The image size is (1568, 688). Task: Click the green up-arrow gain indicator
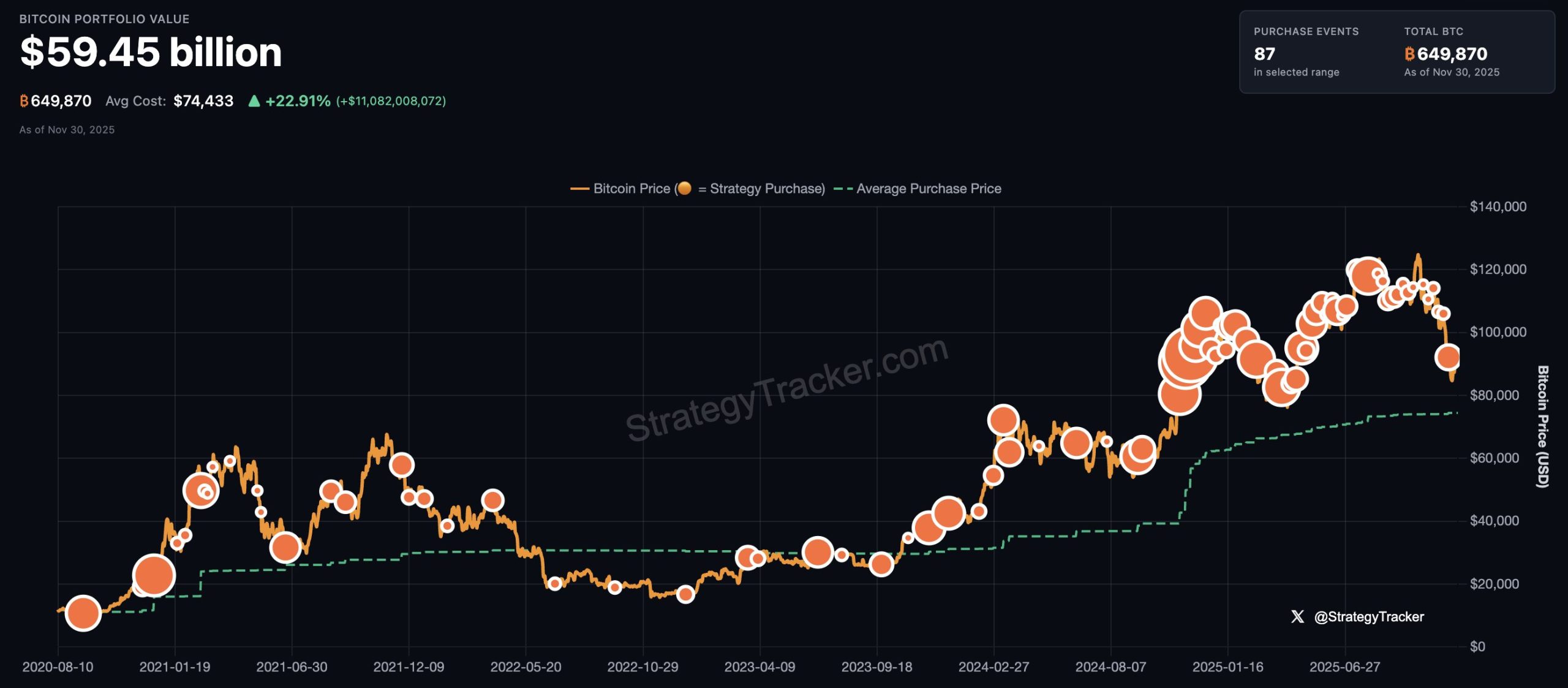(255, 100)
